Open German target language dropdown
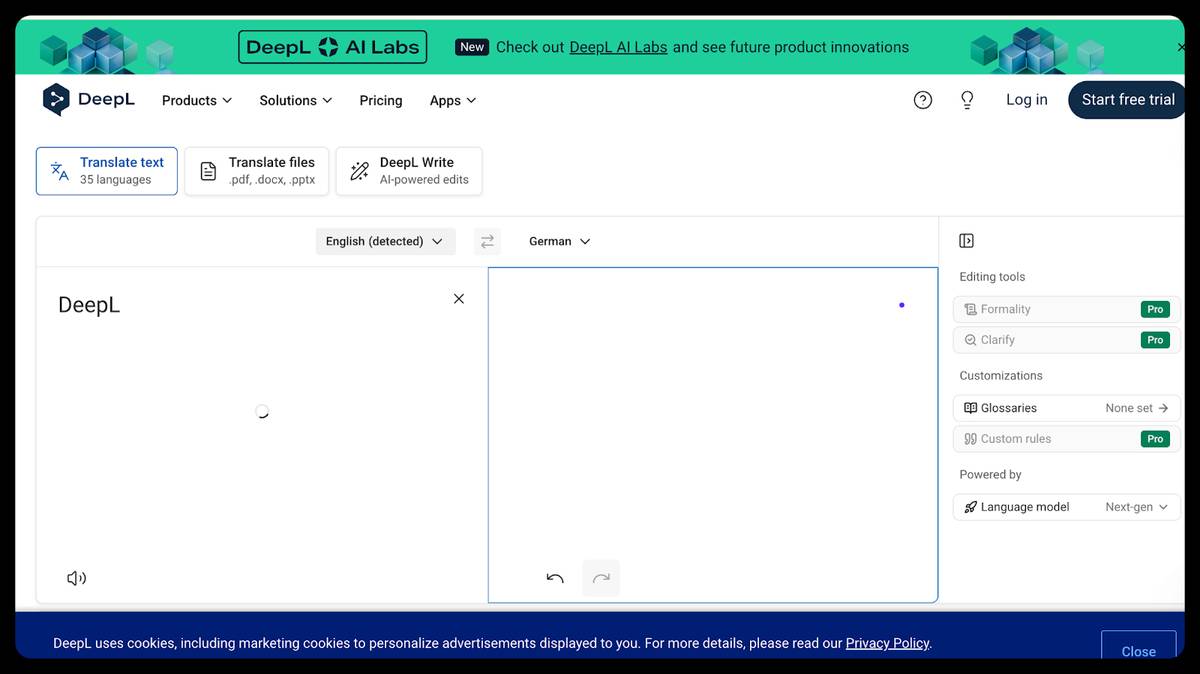Screen dimensions: 1200x674 559,241
